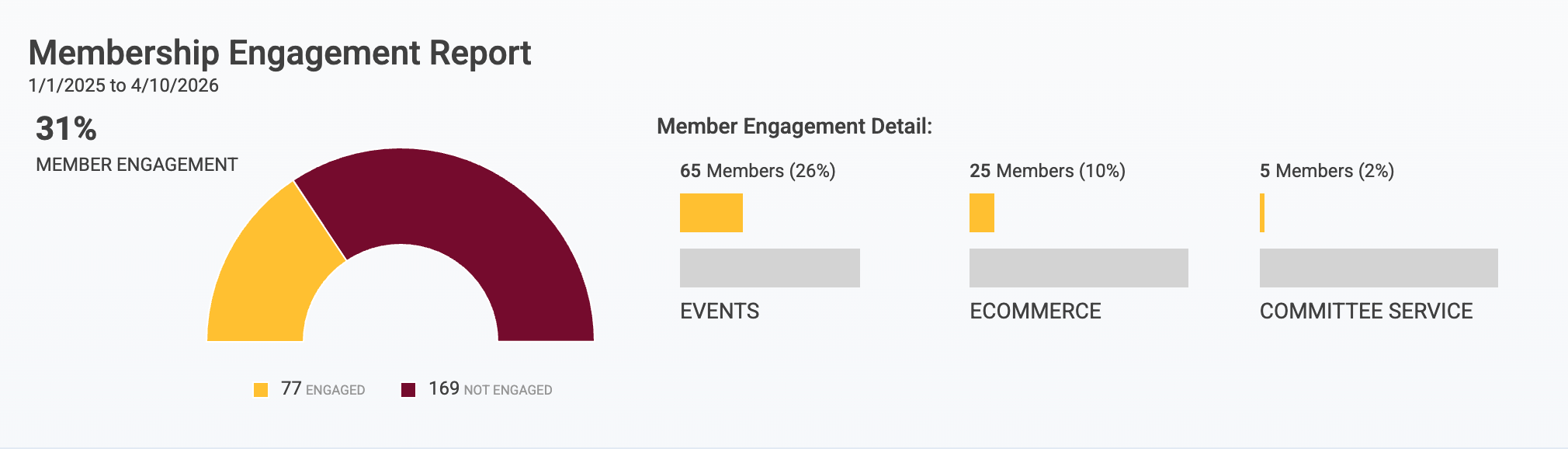Screen dimensions: 1568x449
Task: Click the 65 Members (26%) text
Action: pos(758,171)
